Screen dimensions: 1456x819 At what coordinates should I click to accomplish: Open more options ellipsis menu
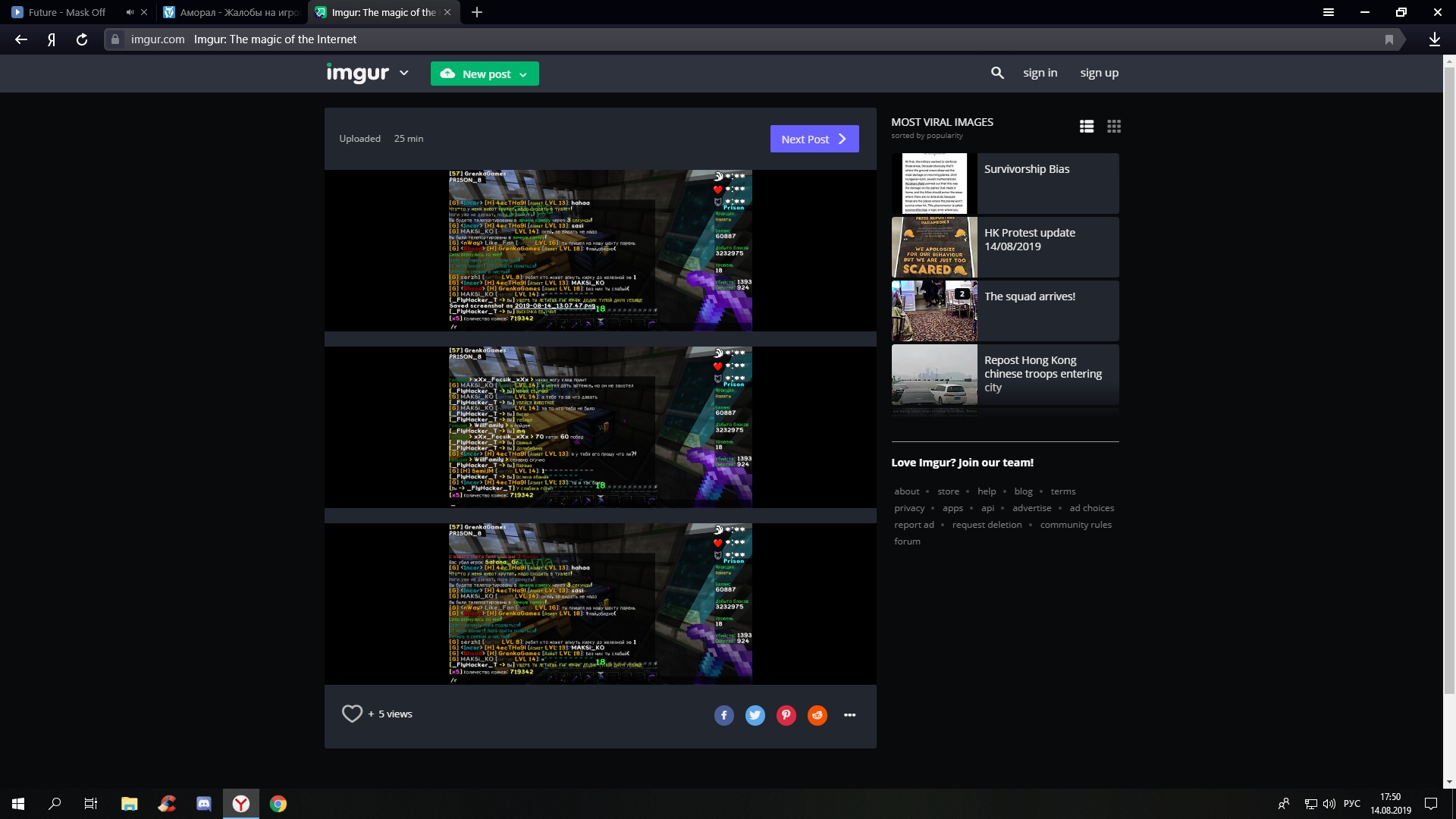tap(849, 715)
